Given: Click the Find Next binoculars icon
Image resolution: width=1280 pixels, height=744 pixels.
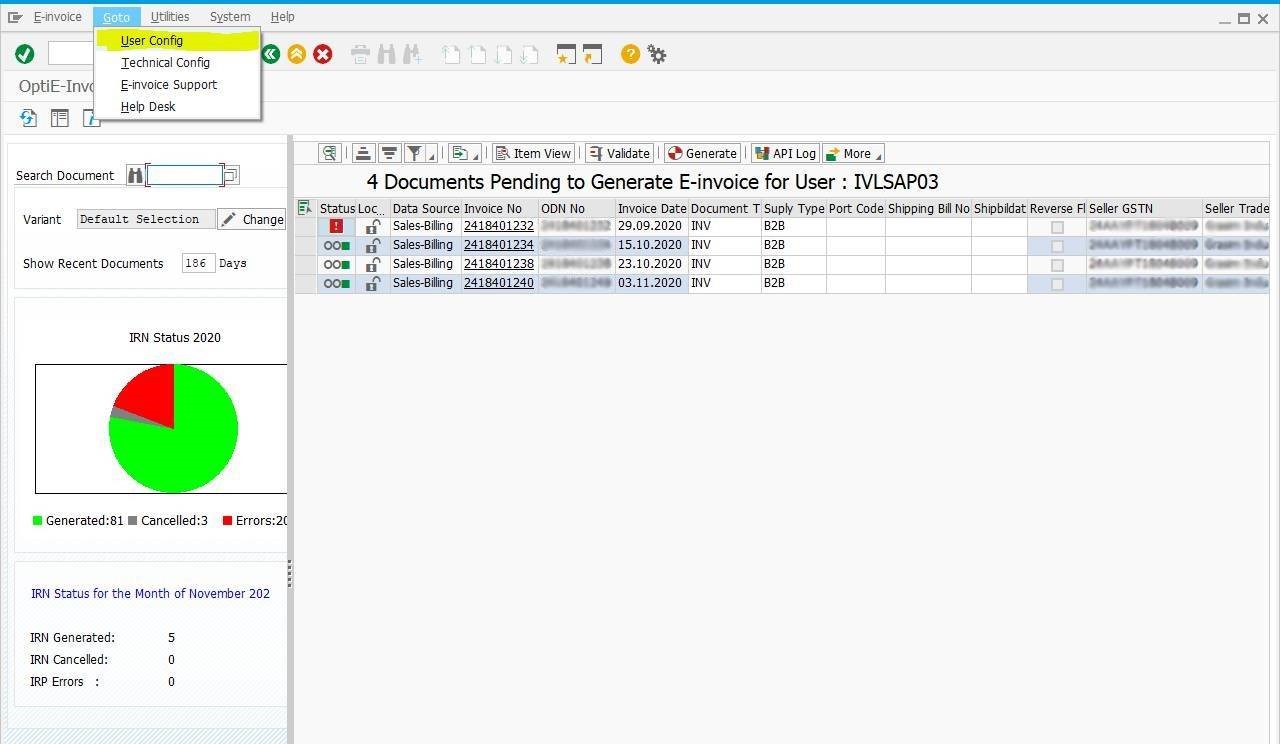Looking at the screenshot, I should pyautogui.click(x=412, y=54).
